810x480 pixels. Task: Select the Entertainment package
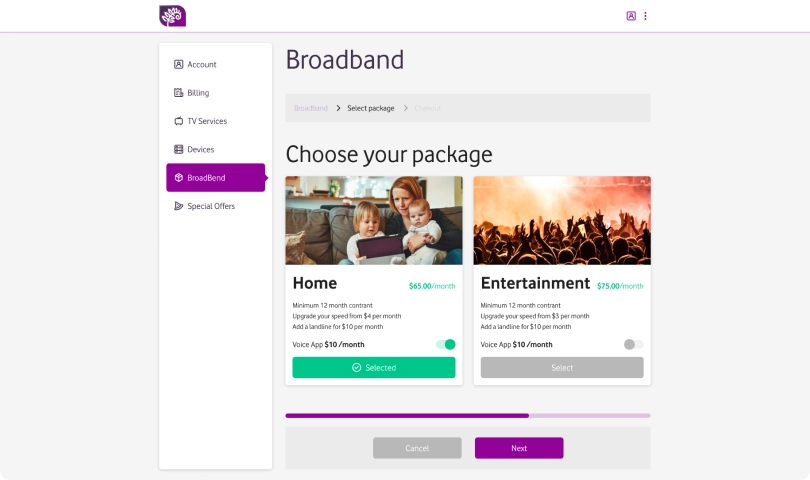562,368
